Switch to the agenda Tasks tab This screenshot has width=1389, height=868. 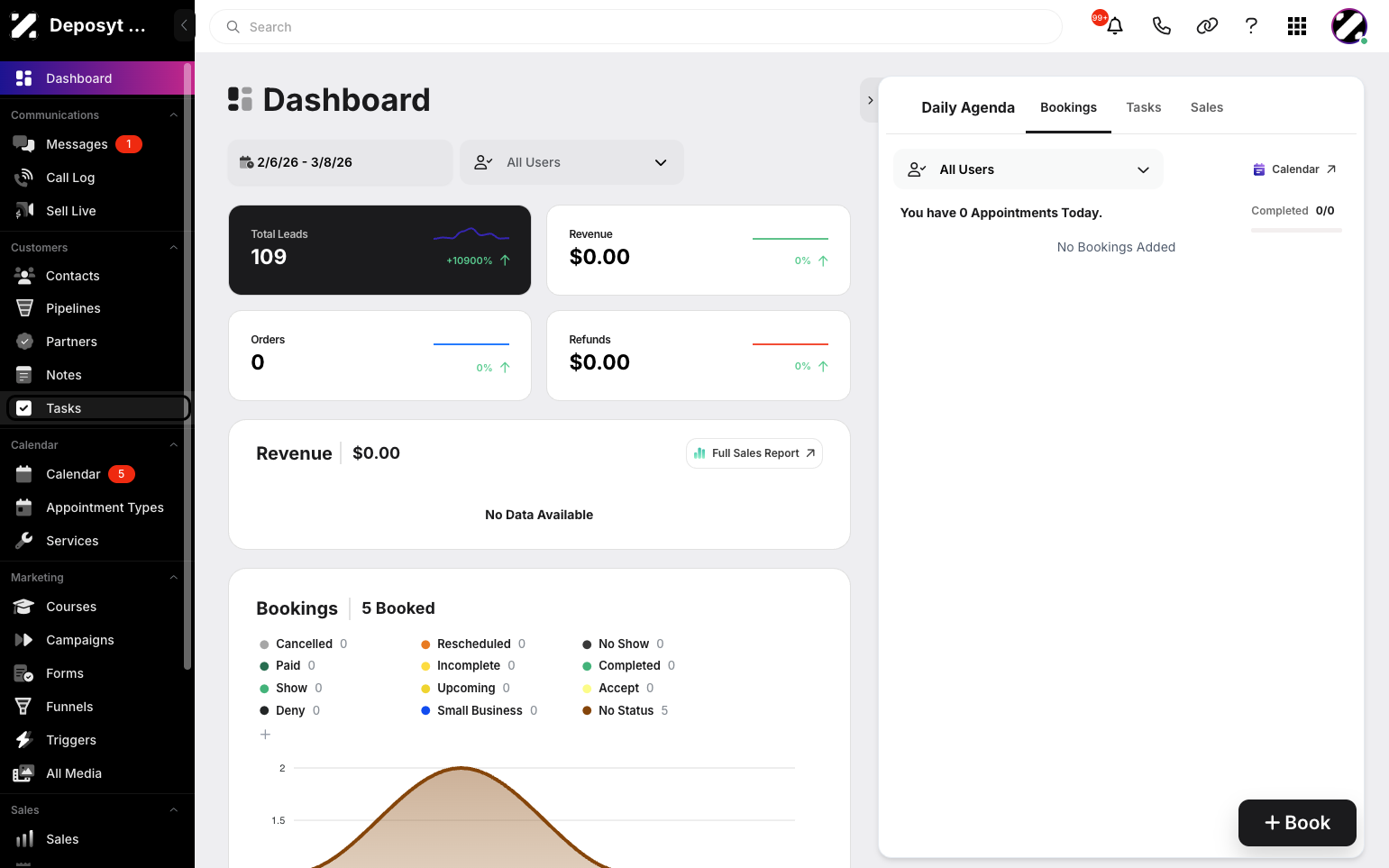click(x=1144, y=107)
